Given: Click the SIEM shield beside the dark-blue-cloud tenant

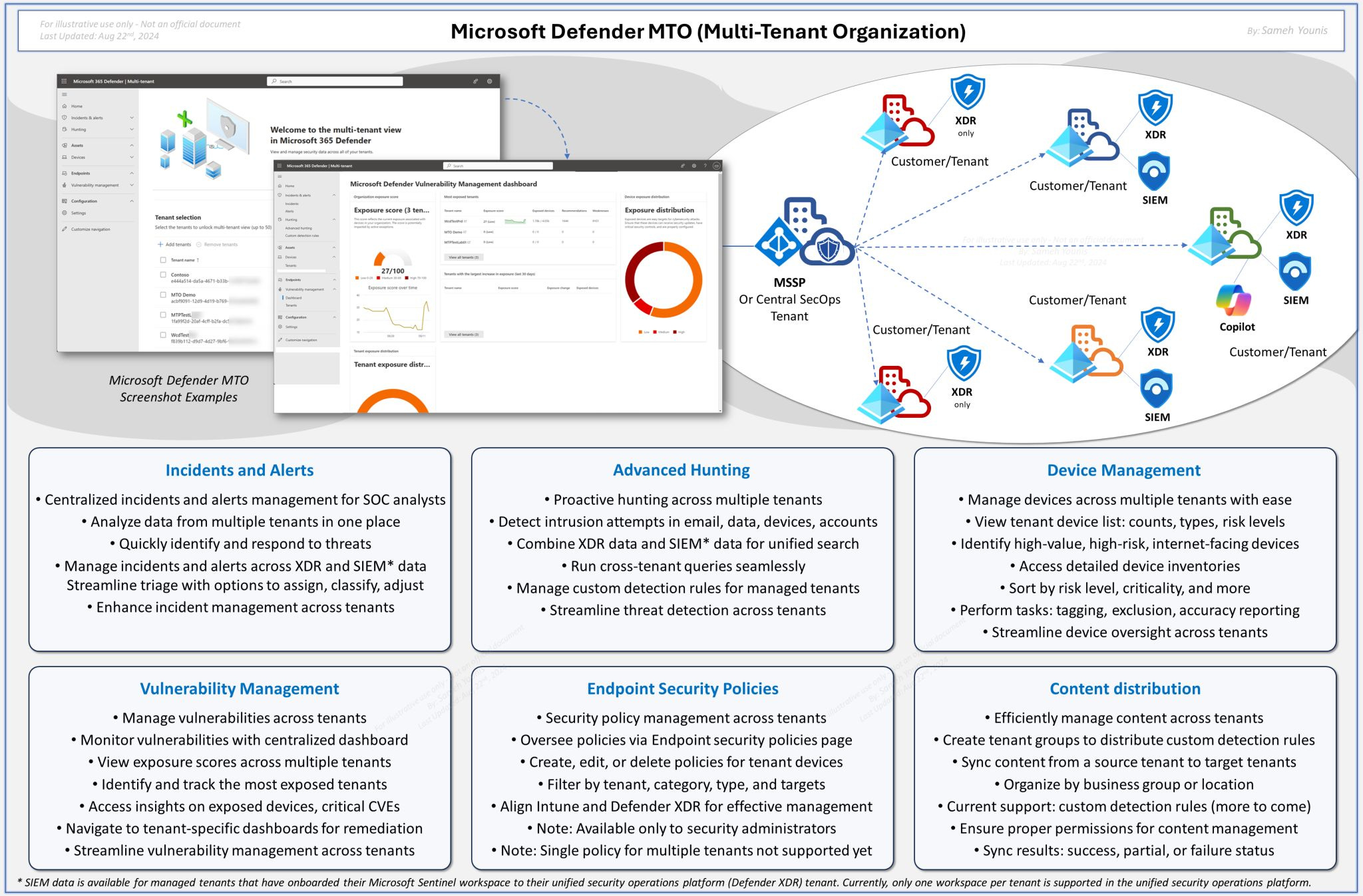Looking at the screenshot, I should (x=1155, y=172).
